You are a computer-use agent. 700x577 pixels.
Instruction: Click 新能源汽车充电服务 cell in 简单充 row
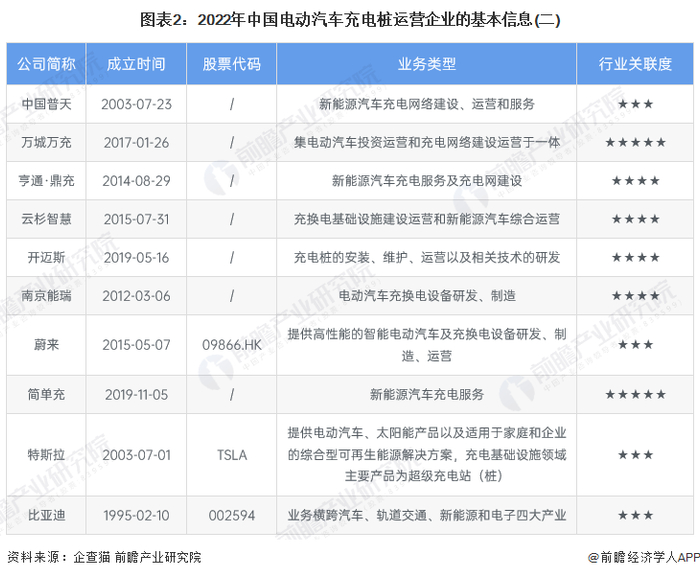[426, 394]
